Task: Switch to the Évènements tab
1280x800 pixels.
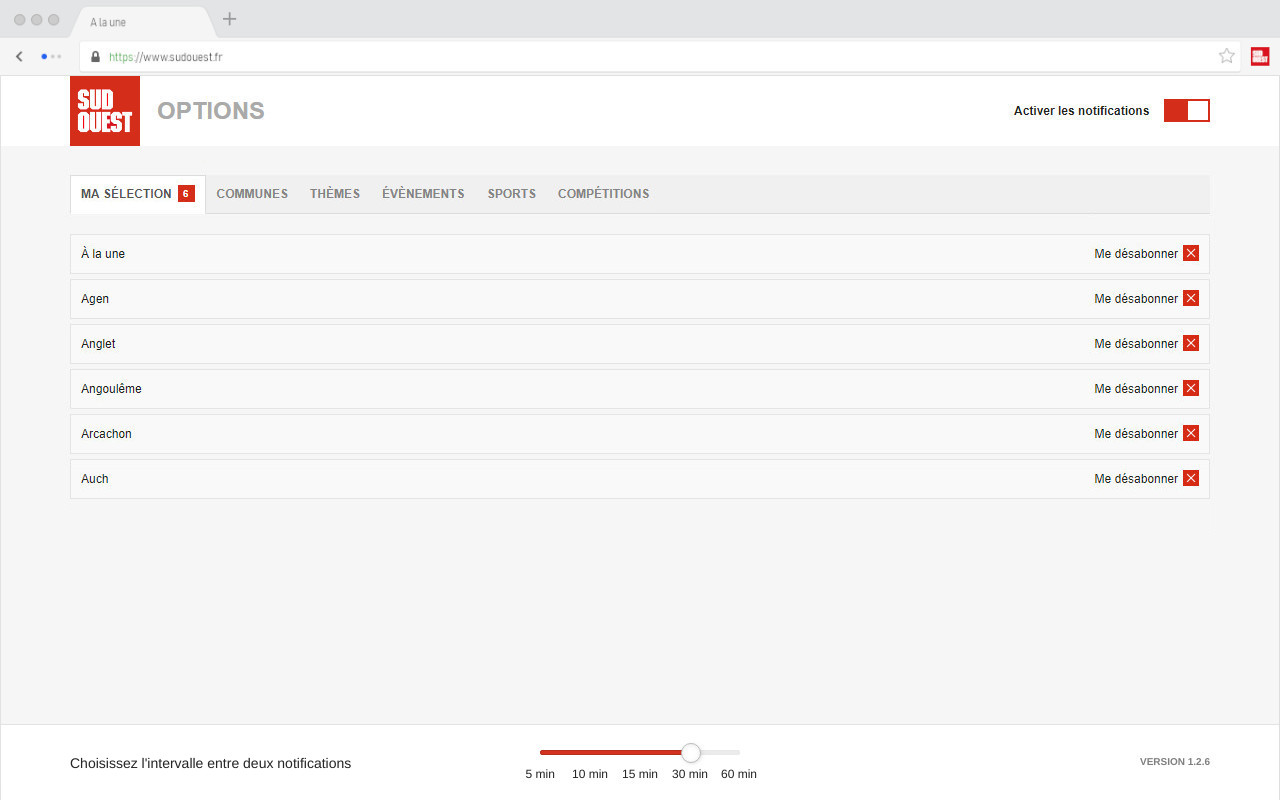Action: [x=423, y=194]
